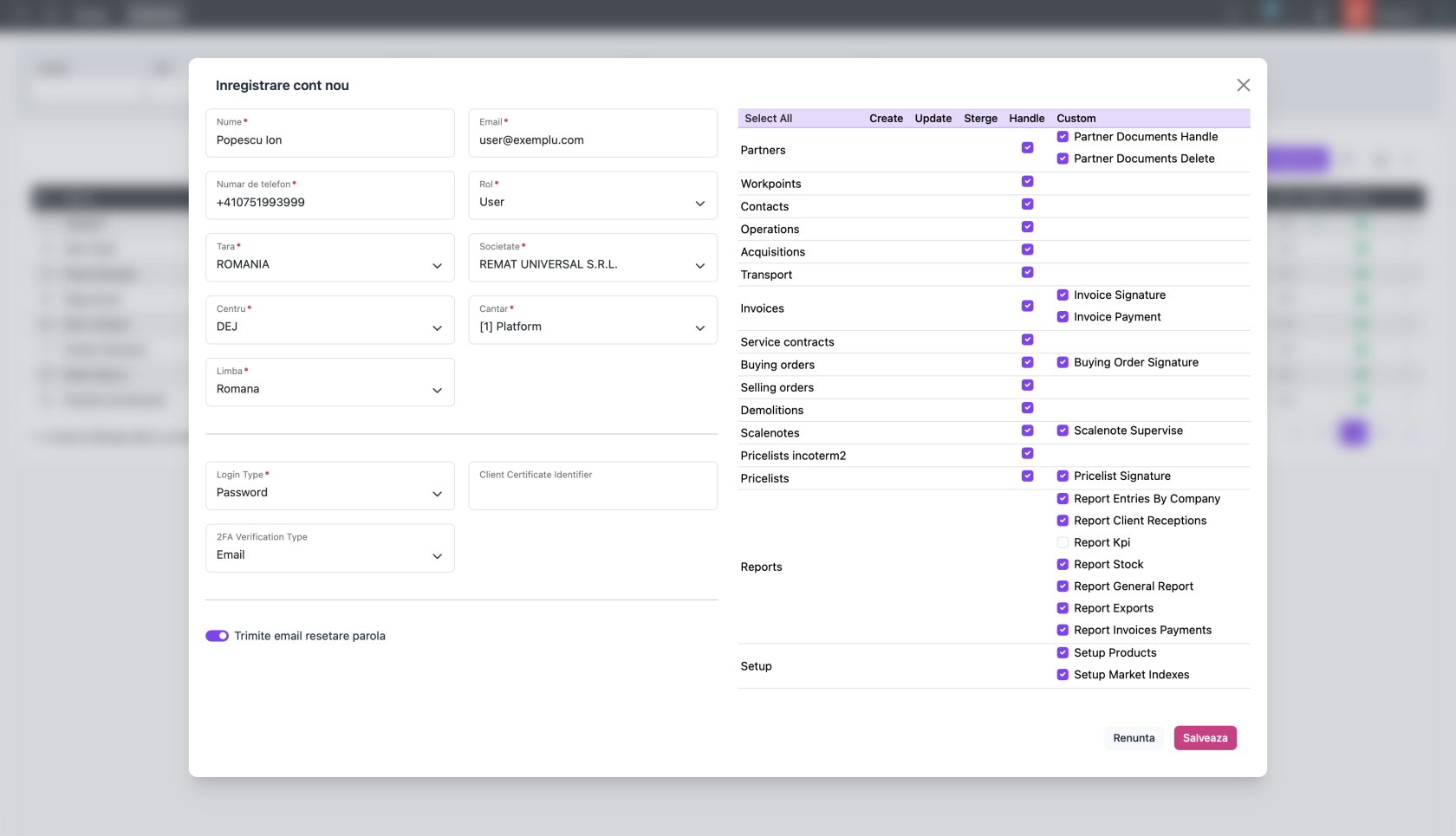Click the Client Certificate Identifier field
Screen dimensions: 1456x836
(593, 486)
